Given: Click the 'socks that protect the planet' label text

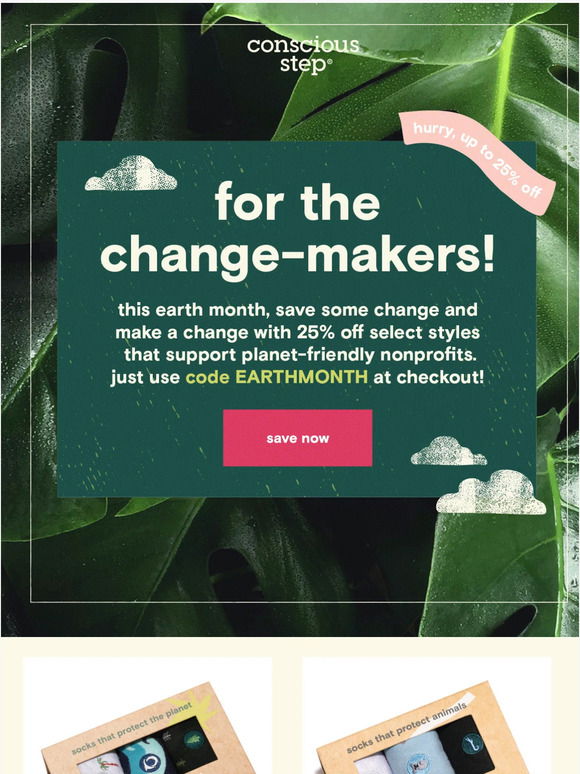Looking at the screenshot, I should pos(131,729).
